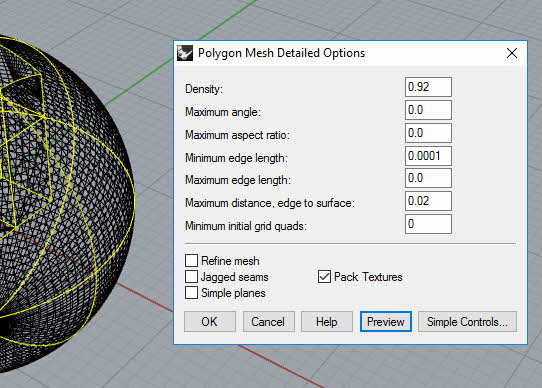Close the Polygon Mesh Detailed Options dialog
This screenshot has height=388, width=542.
click(x=512, y=53)
